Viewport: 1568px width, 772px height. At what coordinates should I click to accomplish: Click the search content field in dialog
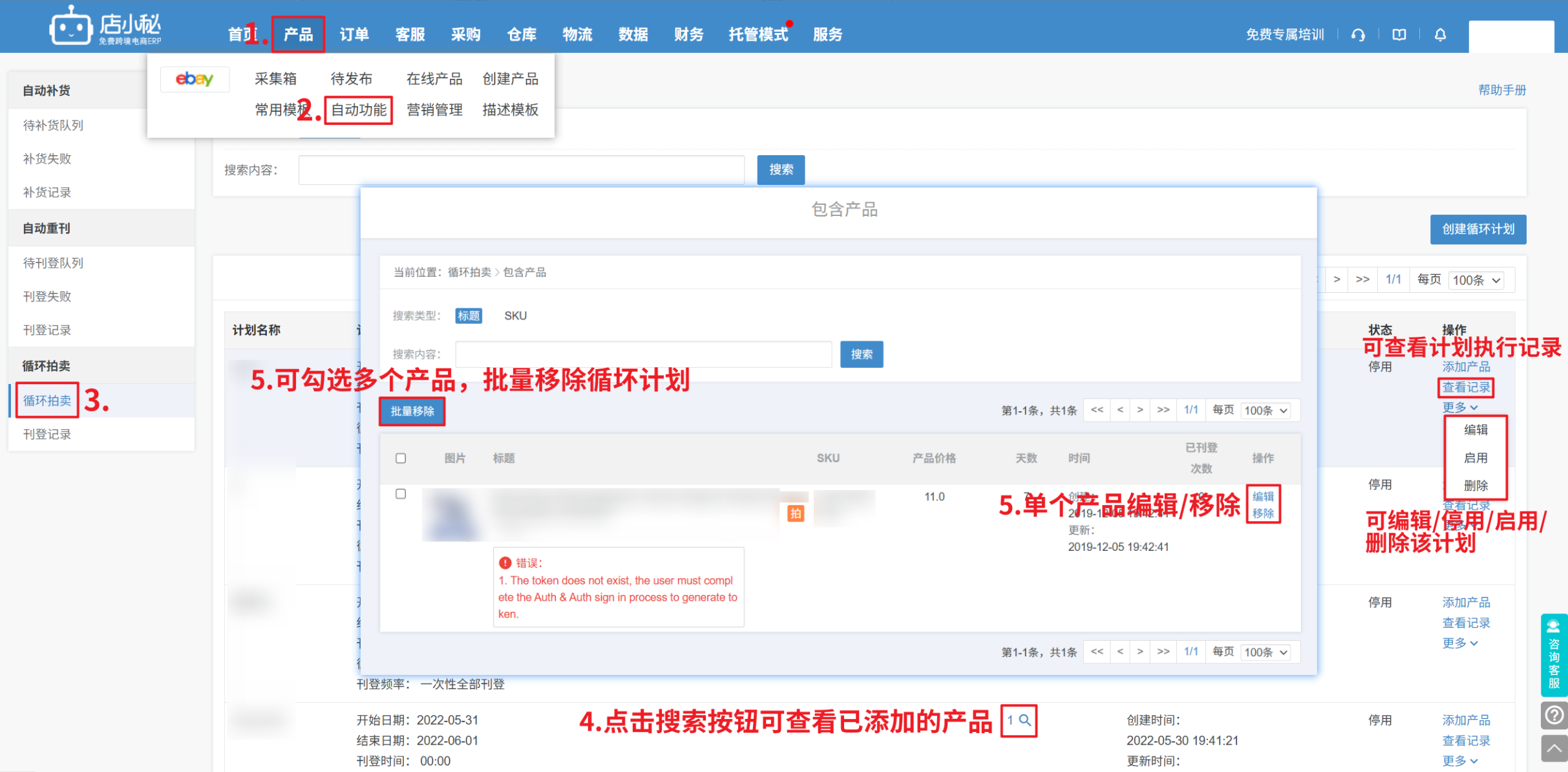tap(643, 354)
